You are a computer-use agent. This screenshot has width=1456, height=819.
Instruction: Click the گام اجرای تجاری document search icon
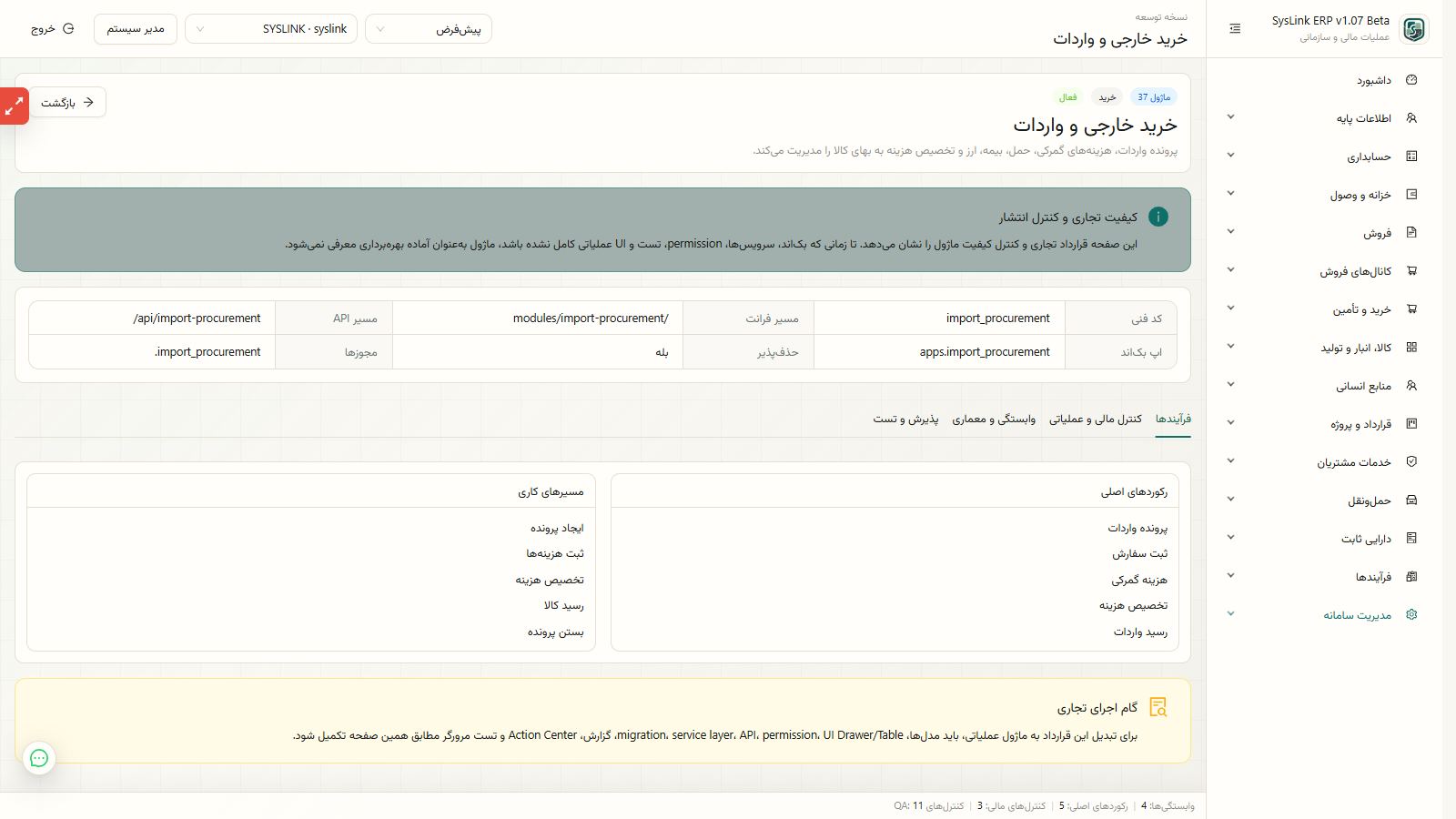point(1158,707)
